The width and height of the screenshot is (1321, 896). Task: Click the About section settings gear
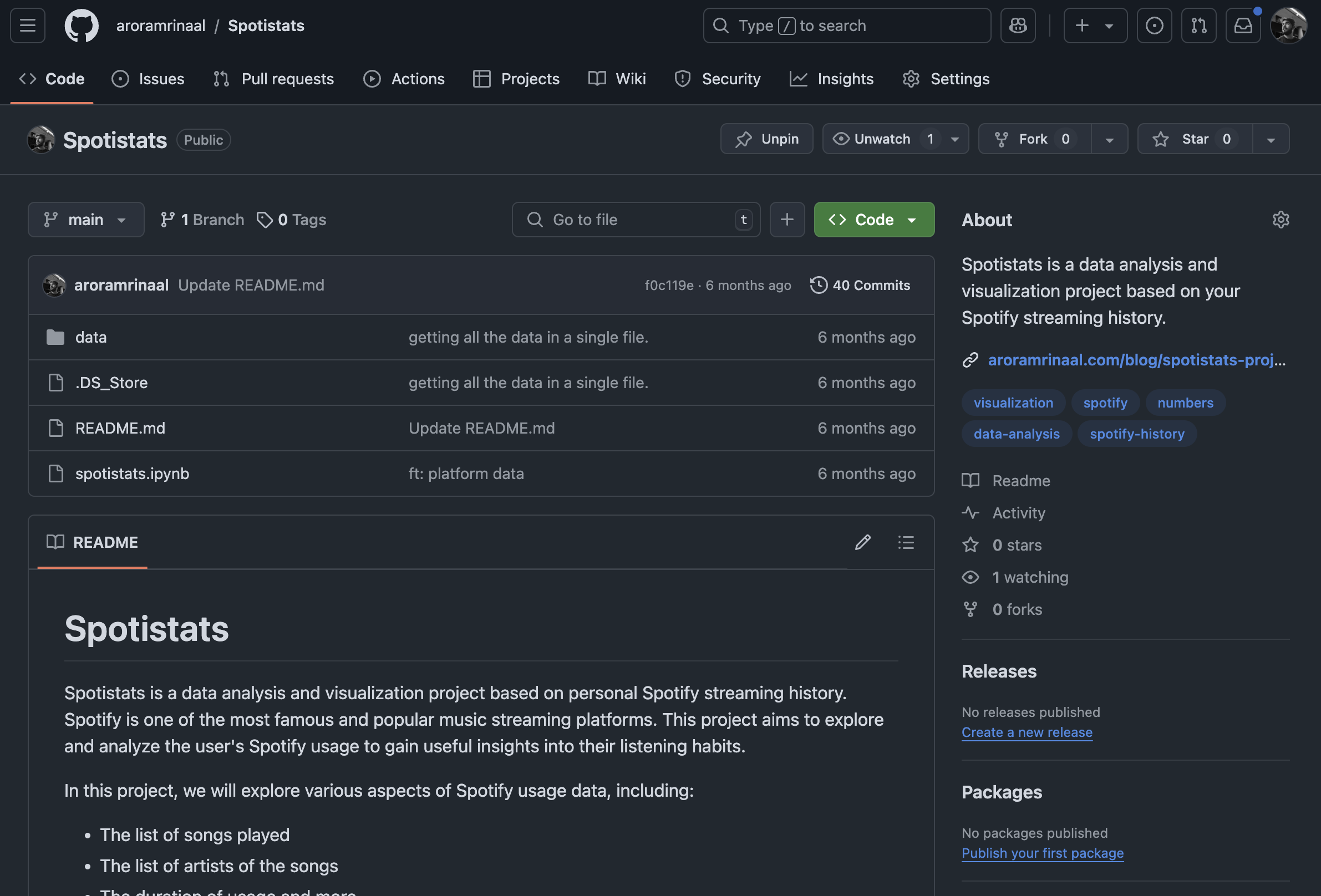click(1280, 220)
